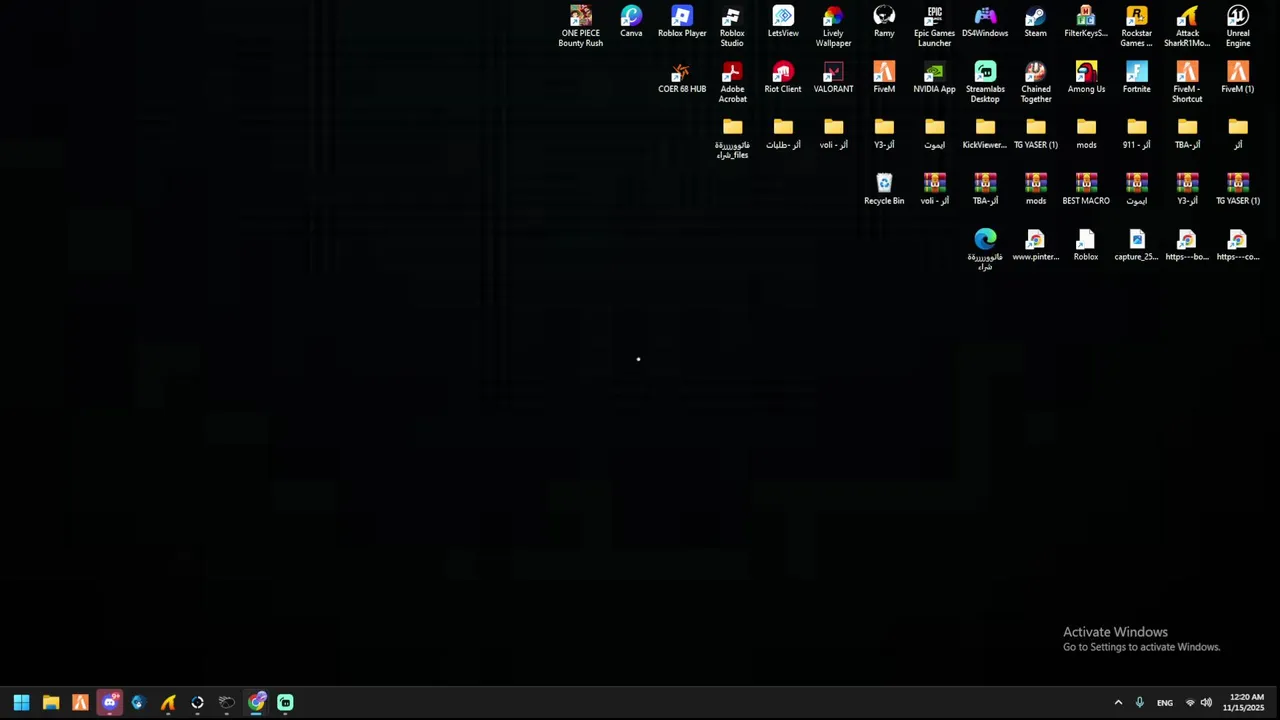The width and height of the screenshot is (1280, 720).
Task: Click the folder with 911 in its name
Action: pyautogui.click(x=1136, y=134)
